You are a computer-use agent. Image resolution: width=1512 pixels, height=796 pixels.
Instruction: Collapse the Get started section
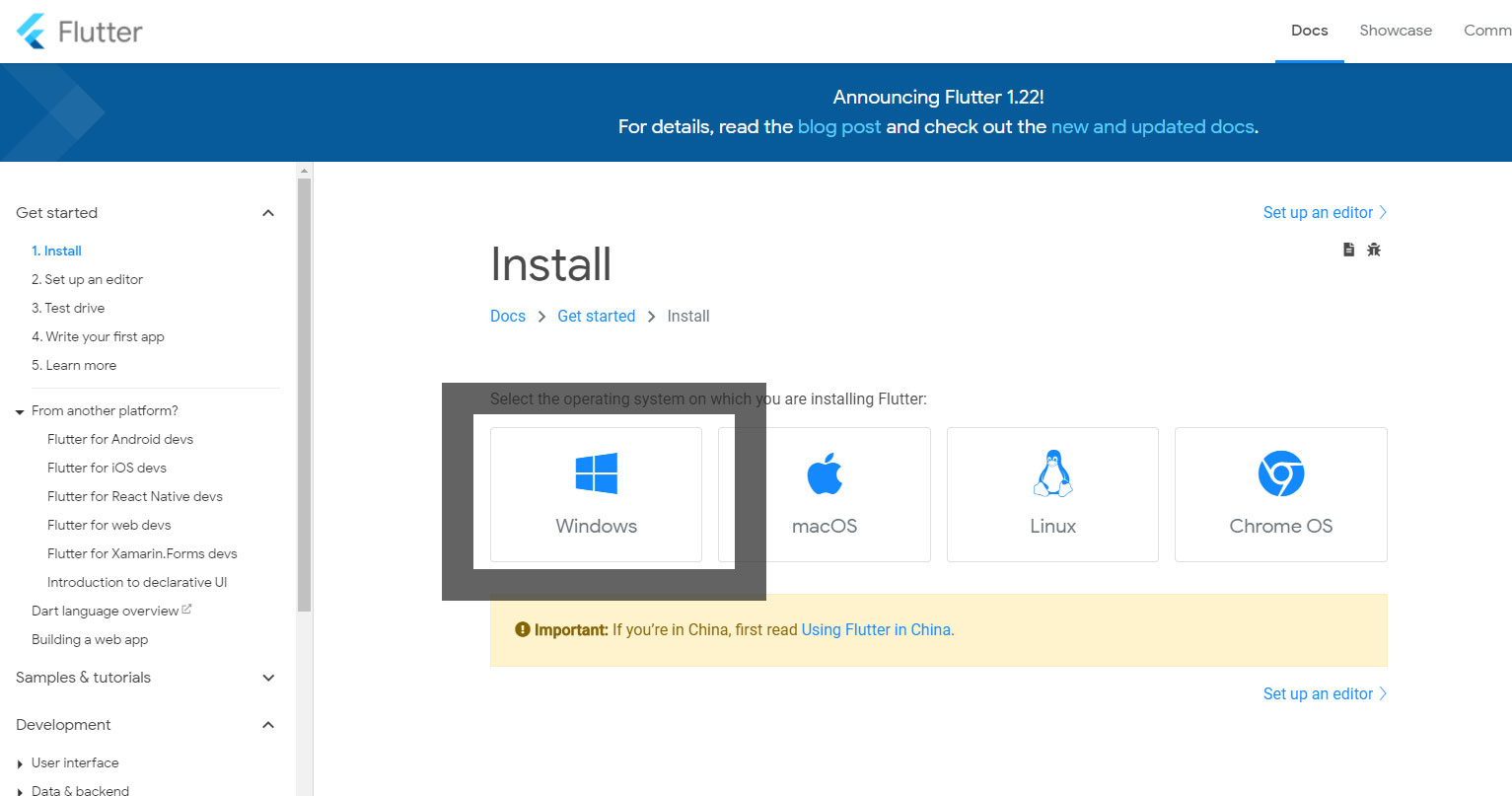(267, 213)
